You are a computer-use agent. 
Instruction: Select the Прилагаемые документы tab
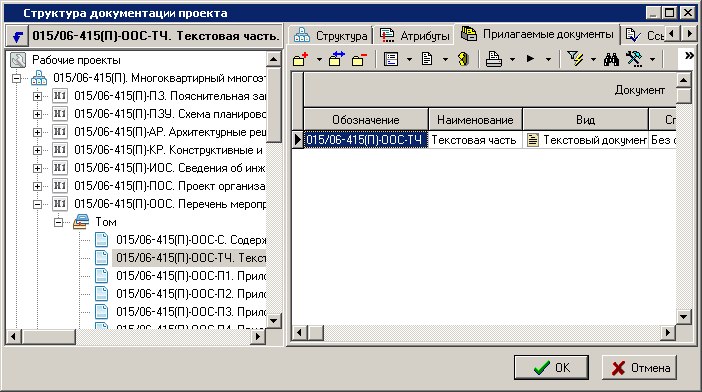(x=537, y=34)
